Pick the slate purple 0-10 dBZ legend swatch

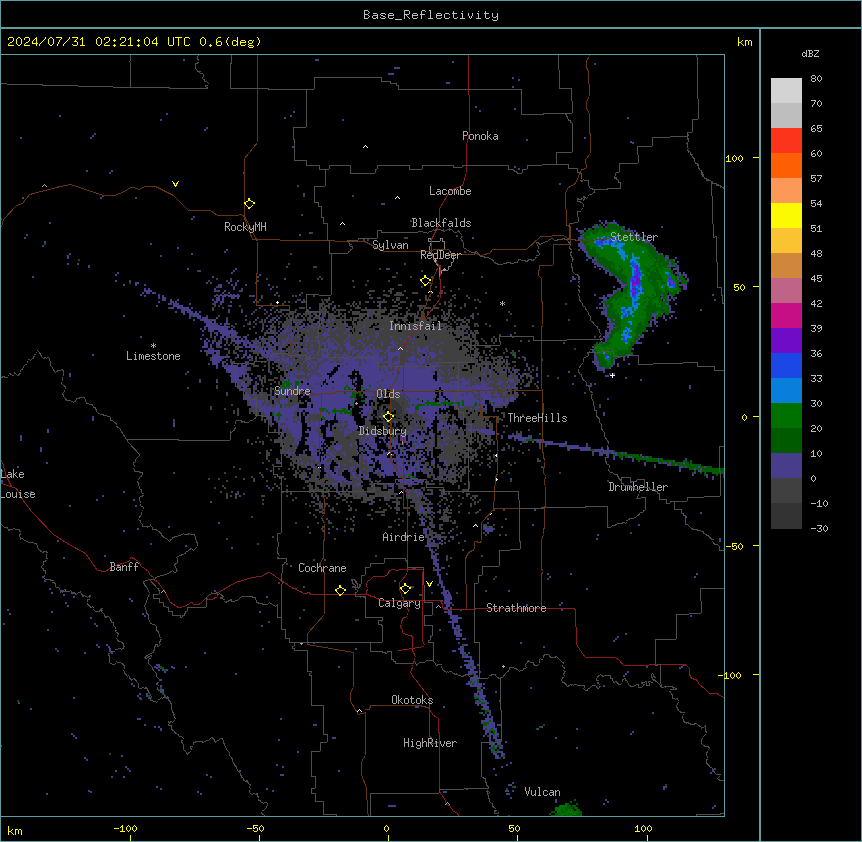(x=786, y=466)
